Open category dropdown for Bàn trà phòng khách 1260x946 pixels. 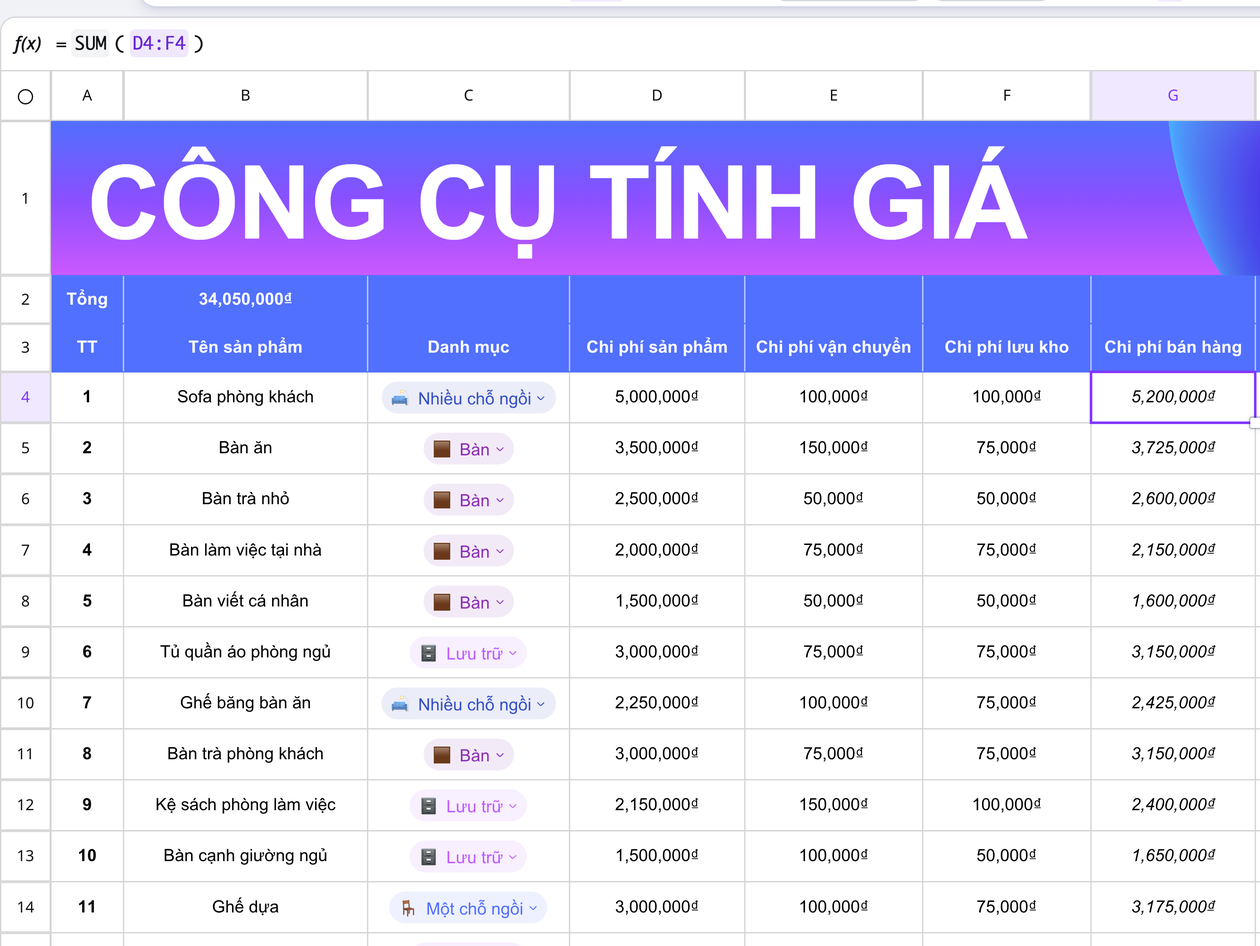point(468,755)
